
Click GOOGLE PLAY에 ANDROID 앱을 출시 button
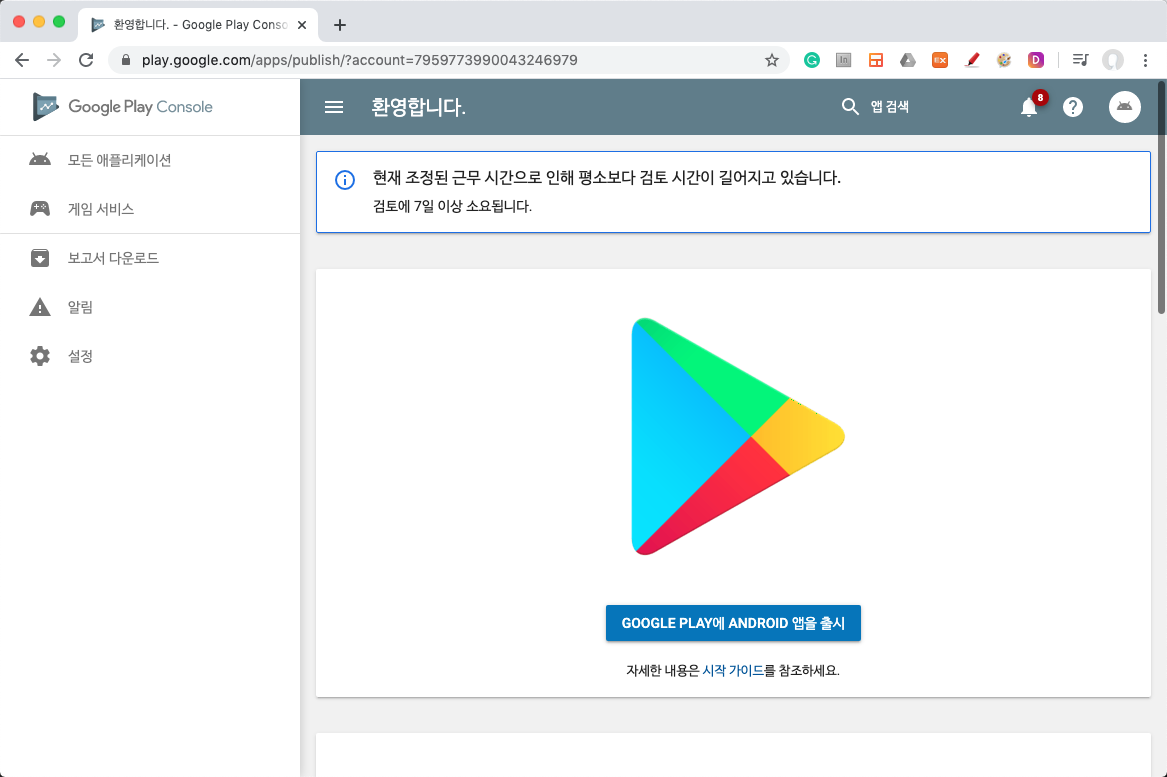tap(733, 623)
